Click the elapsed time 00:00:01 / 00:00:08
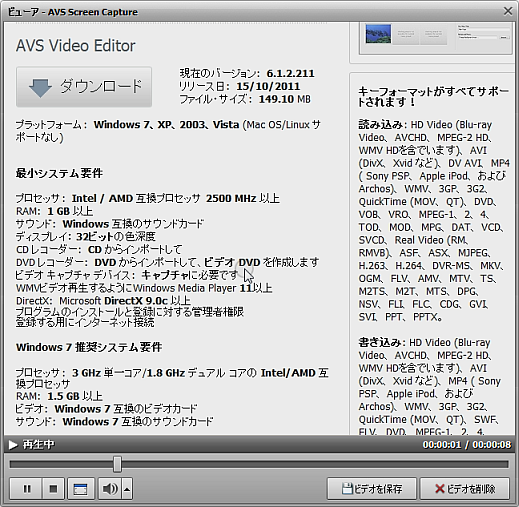This screenshot has width=519, height=507. coord(467,445)
